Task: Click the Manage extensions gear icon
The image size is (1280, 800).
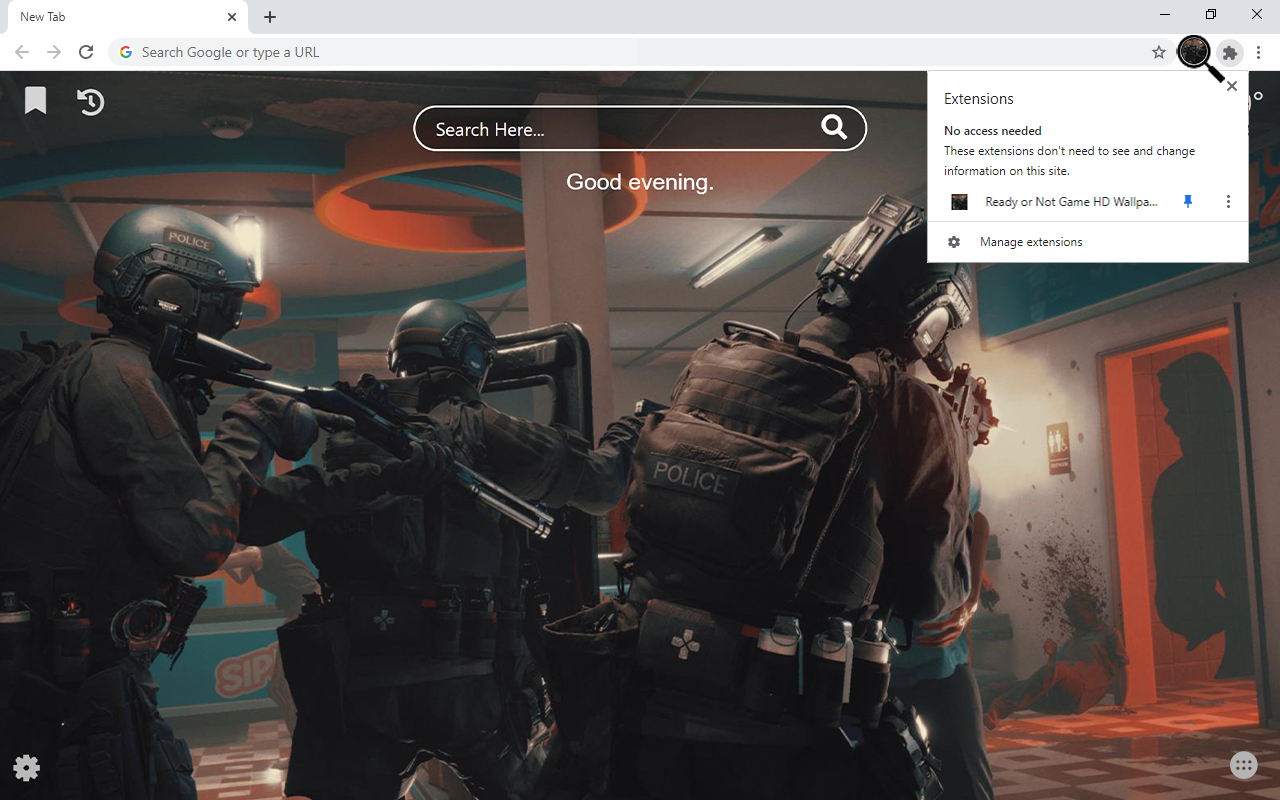Action: coord(954,242)
